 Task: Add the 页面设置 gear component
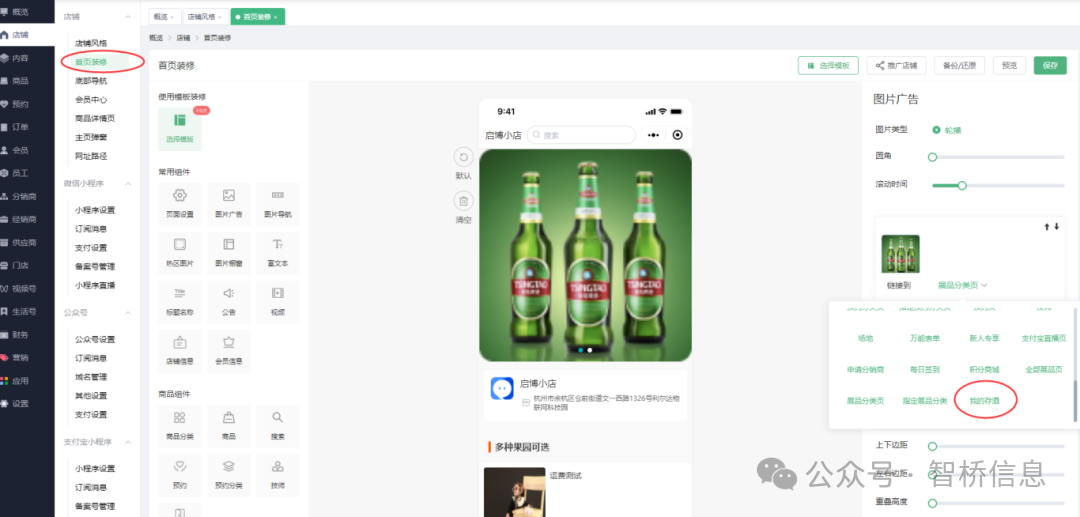pyautogui.click(x=180, y=203)
